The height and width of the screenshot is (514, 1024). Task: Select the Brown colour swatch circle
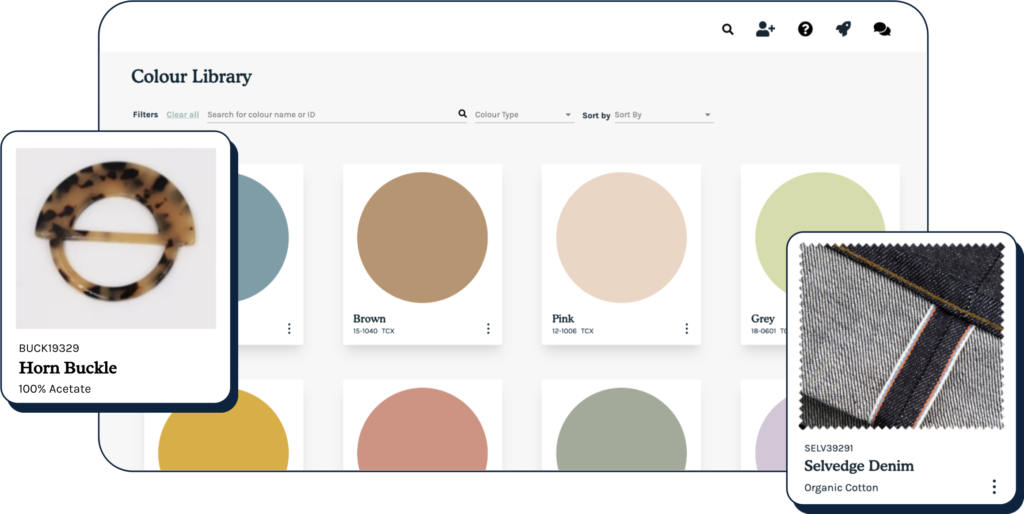tap(423, 238)
